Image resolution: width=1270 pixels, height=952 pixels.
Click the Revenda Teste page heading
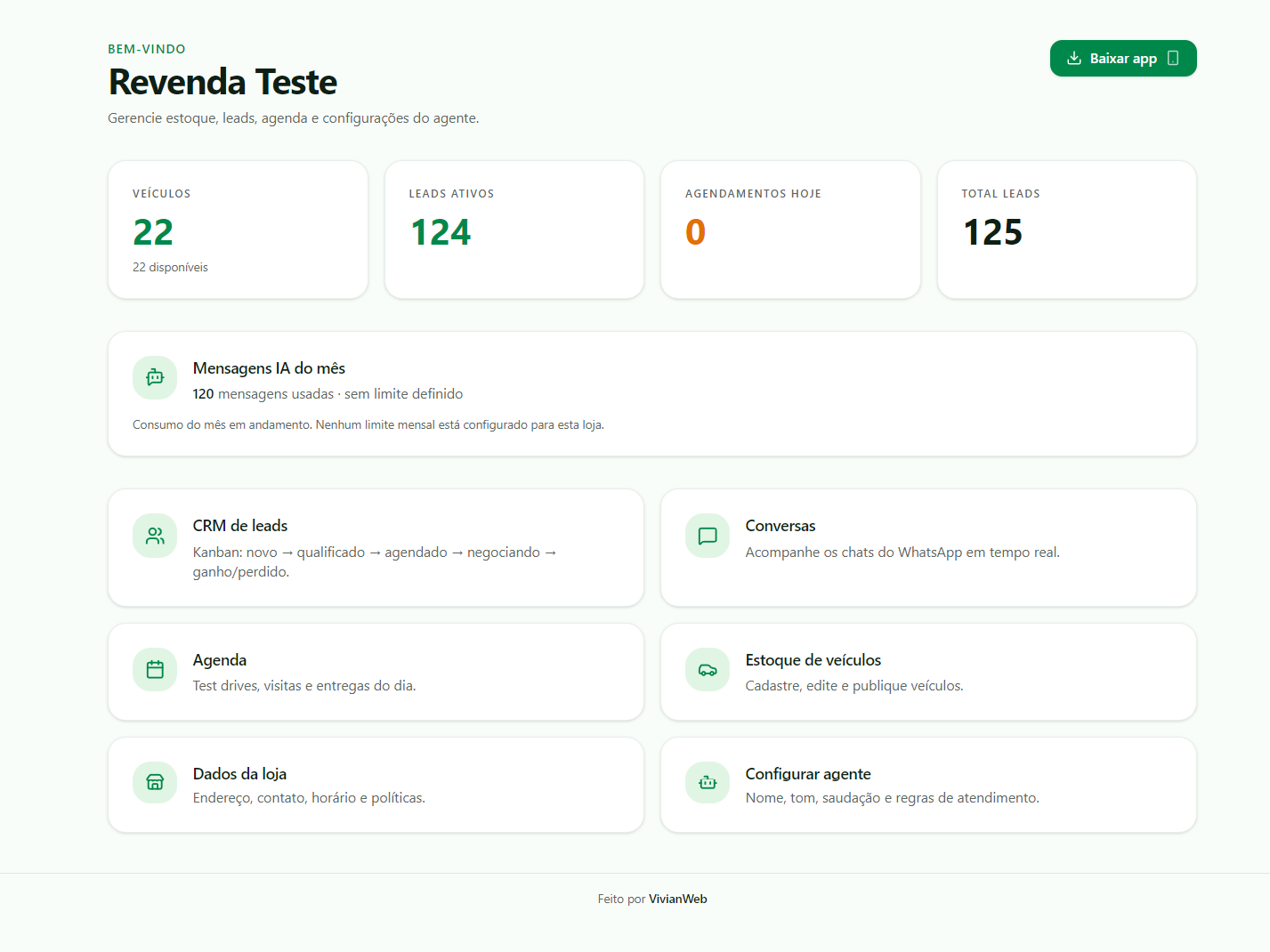222,82
